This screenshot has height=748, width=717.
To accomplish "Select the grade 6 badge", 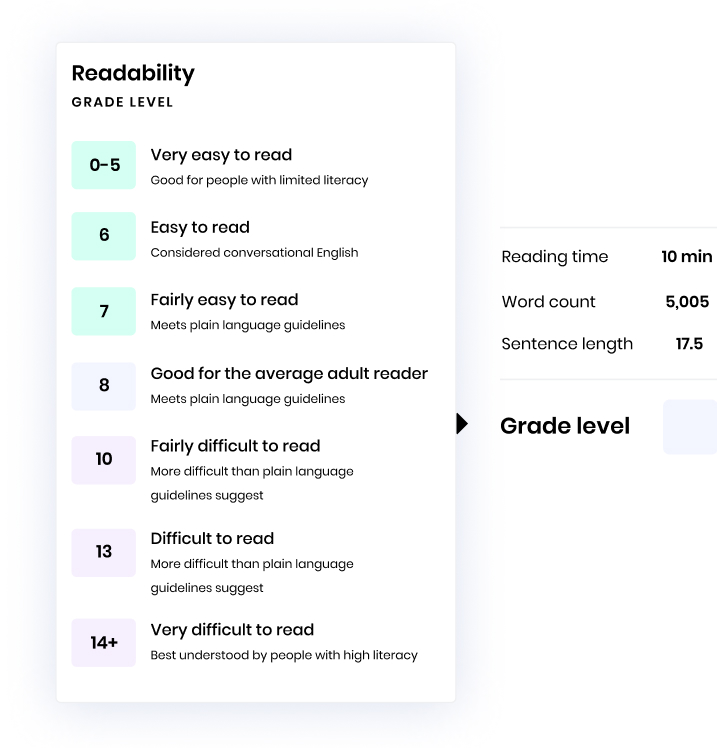I will (104, 236).
